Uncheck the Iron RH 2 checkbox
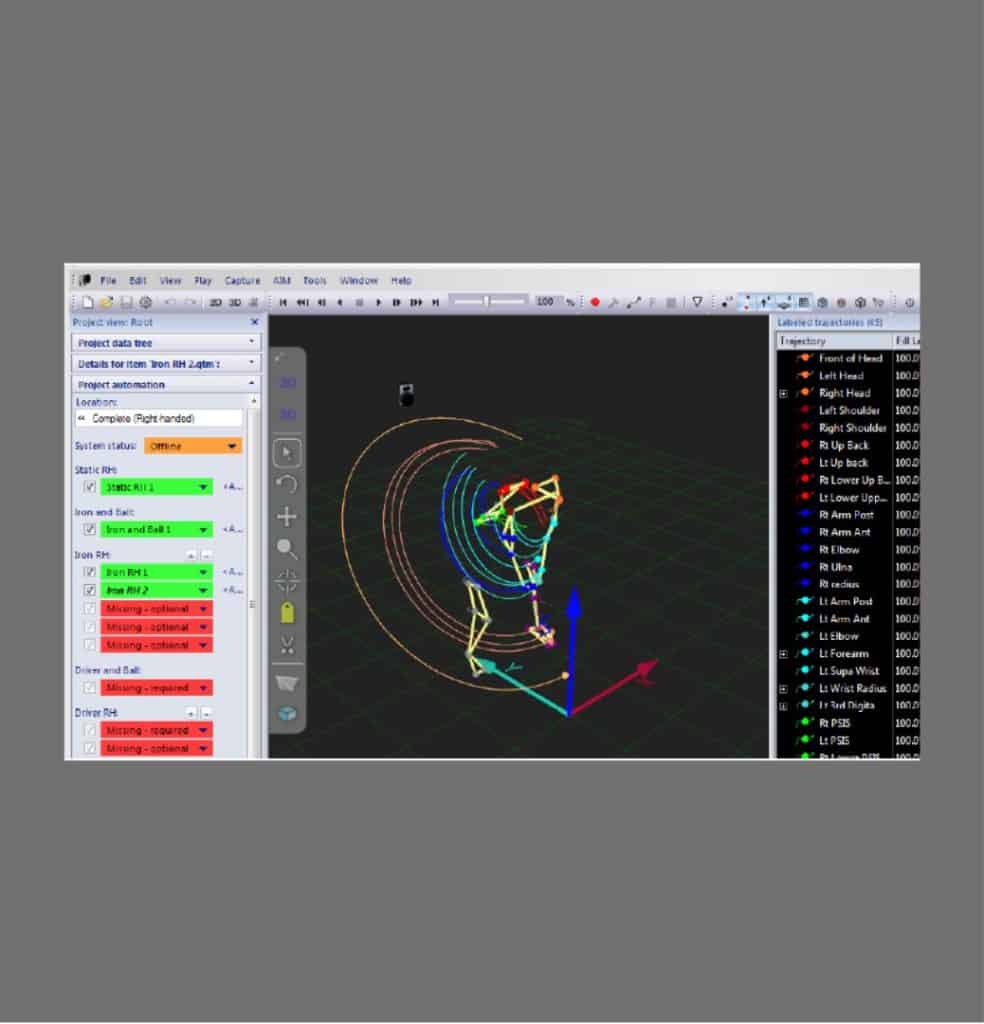This screenshot has width=984, height=1024. (90, 590)
